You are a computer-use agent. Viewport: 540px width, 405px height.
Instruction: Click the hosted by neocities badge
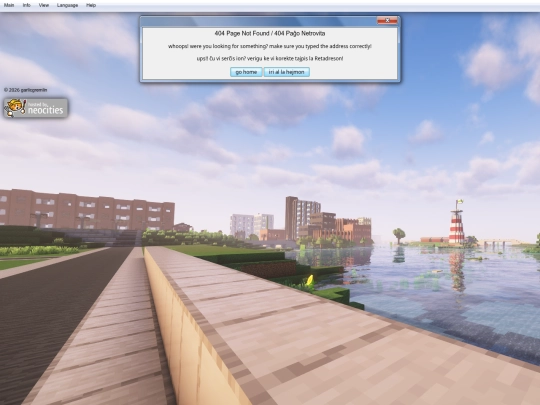click(36, 108)
